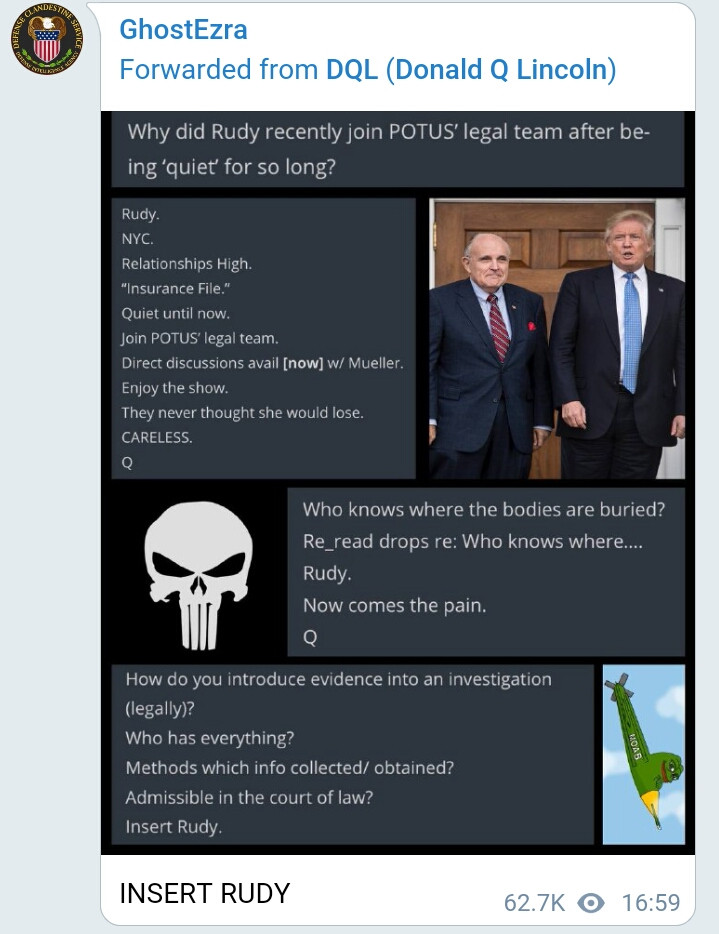Click the 62.7K view count
Viewport: 719px width, 934px height.
point(534,903)
